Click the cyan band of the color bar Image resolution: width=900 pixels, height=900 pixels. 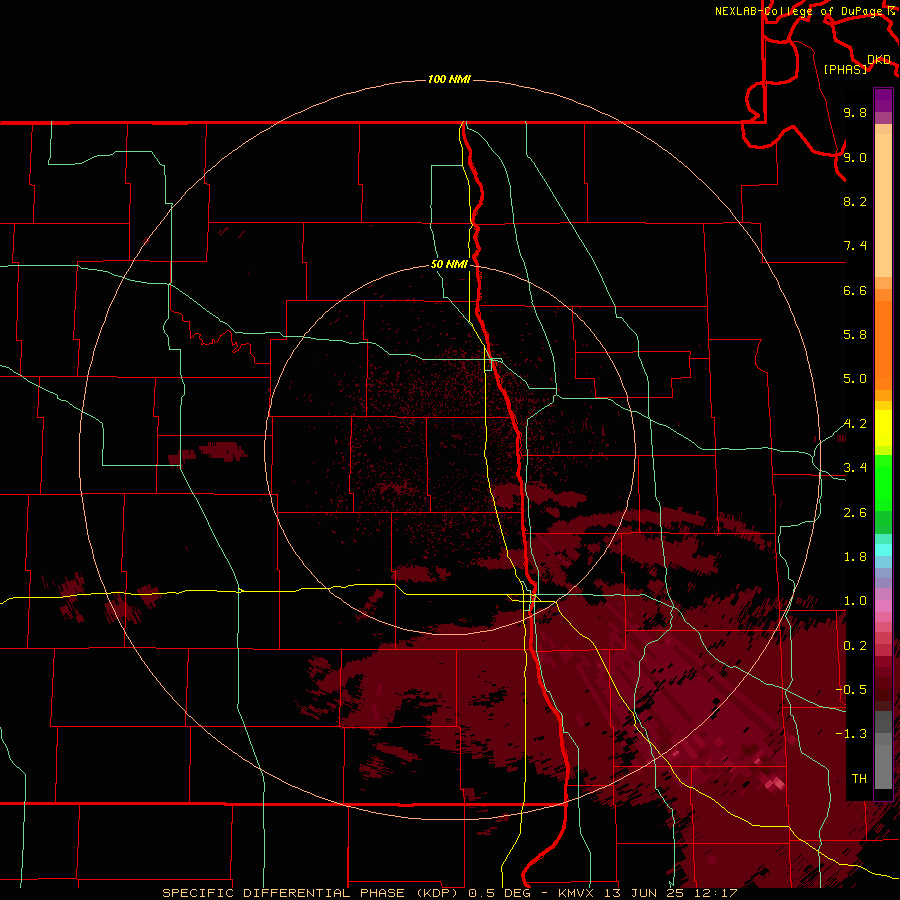(x=883, y=550)
